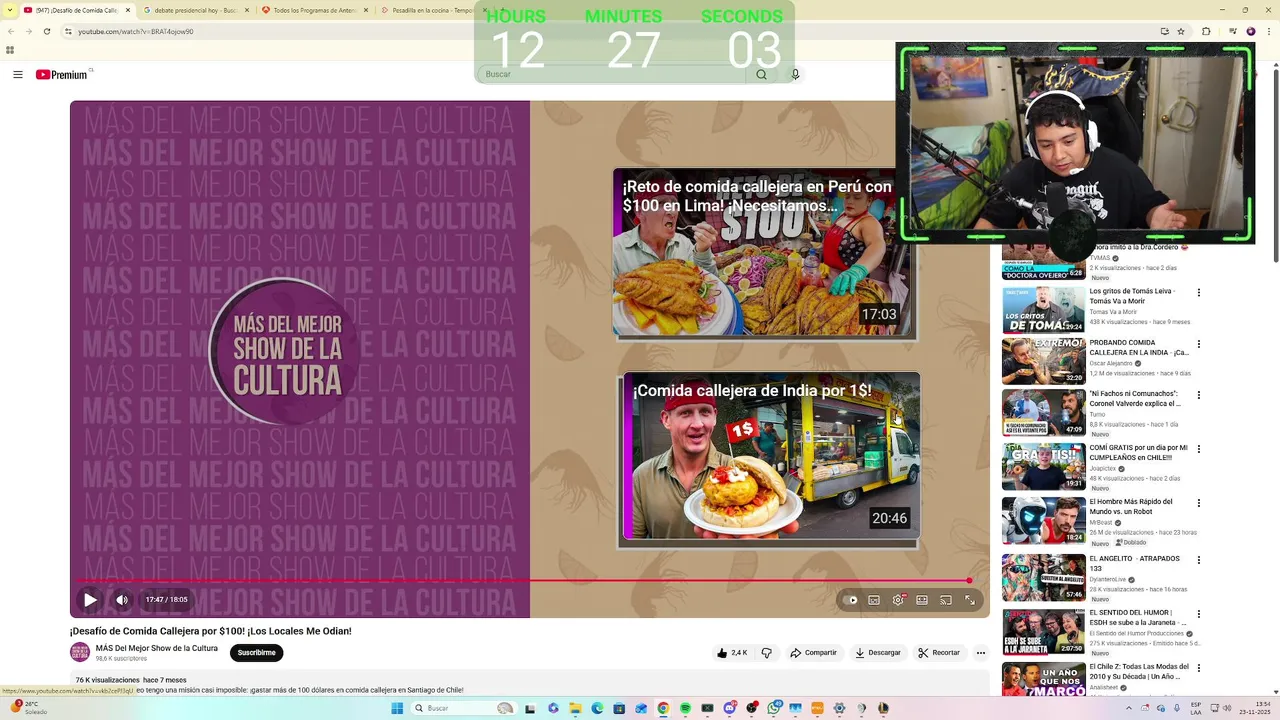
Task: Open Chrome extensions puzzle icon
Action: pos(1206,31)
